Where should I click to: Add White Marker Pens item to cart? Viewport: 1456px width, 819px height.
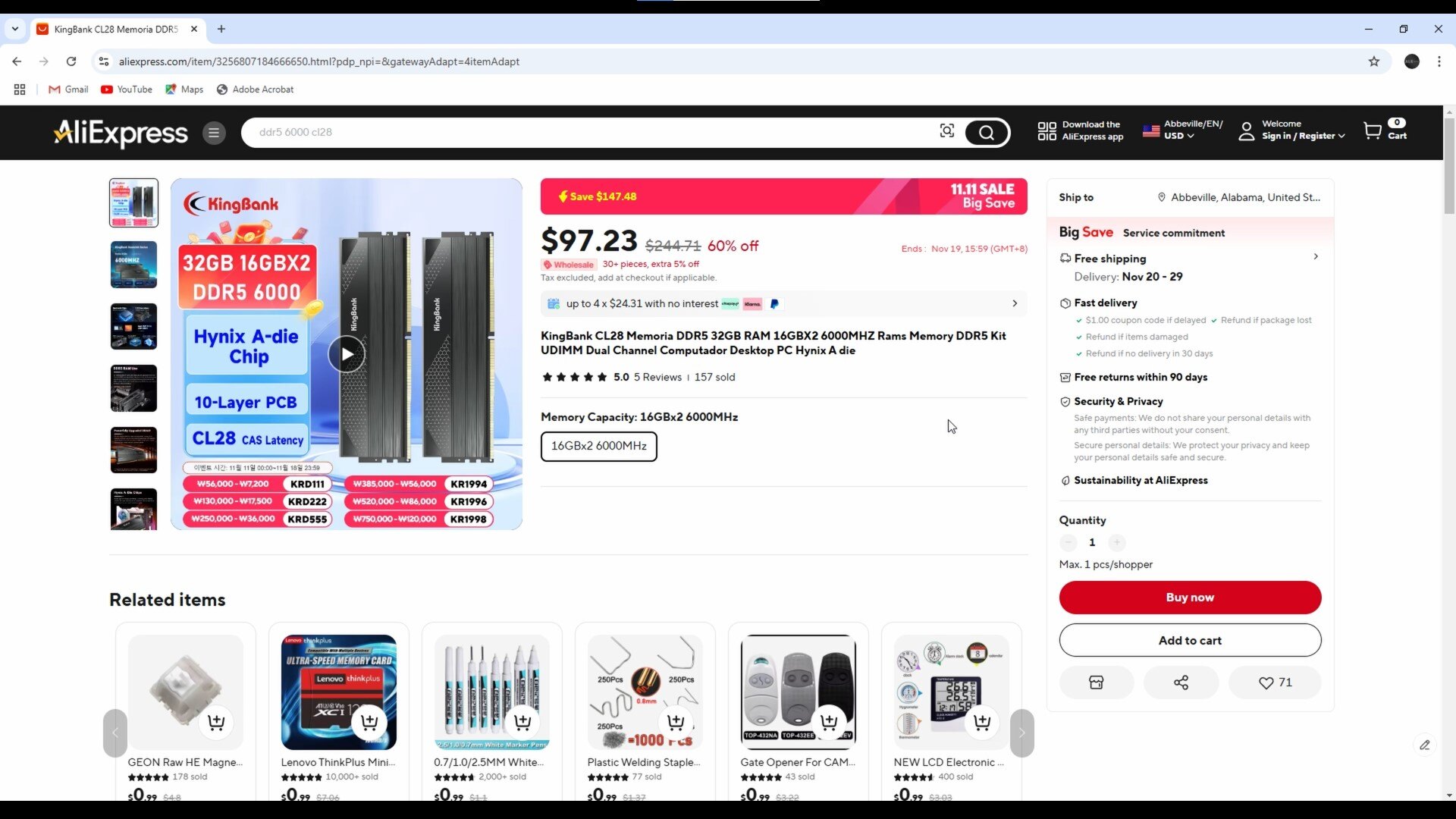(x=522, y=722)
